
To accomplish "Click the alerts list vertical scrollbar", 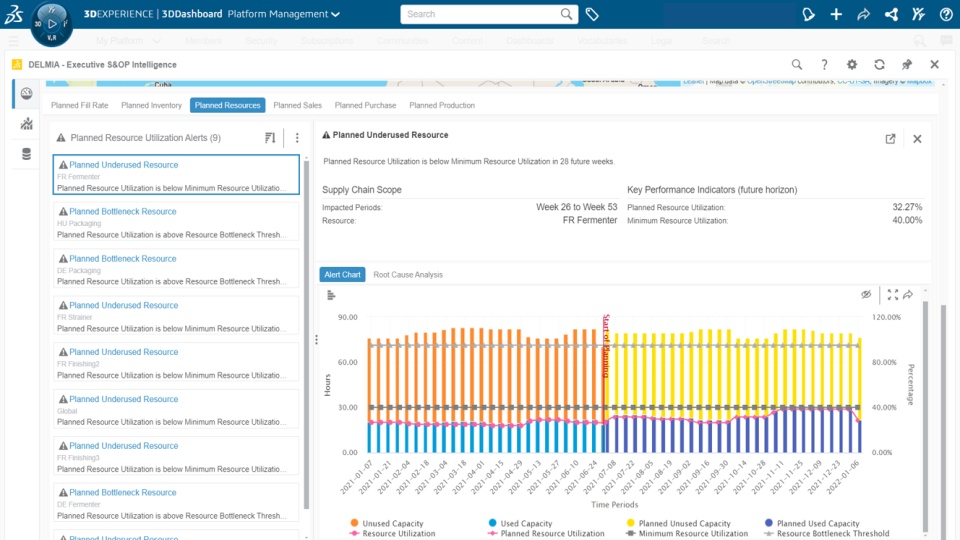I will click(x=306, y=334).
